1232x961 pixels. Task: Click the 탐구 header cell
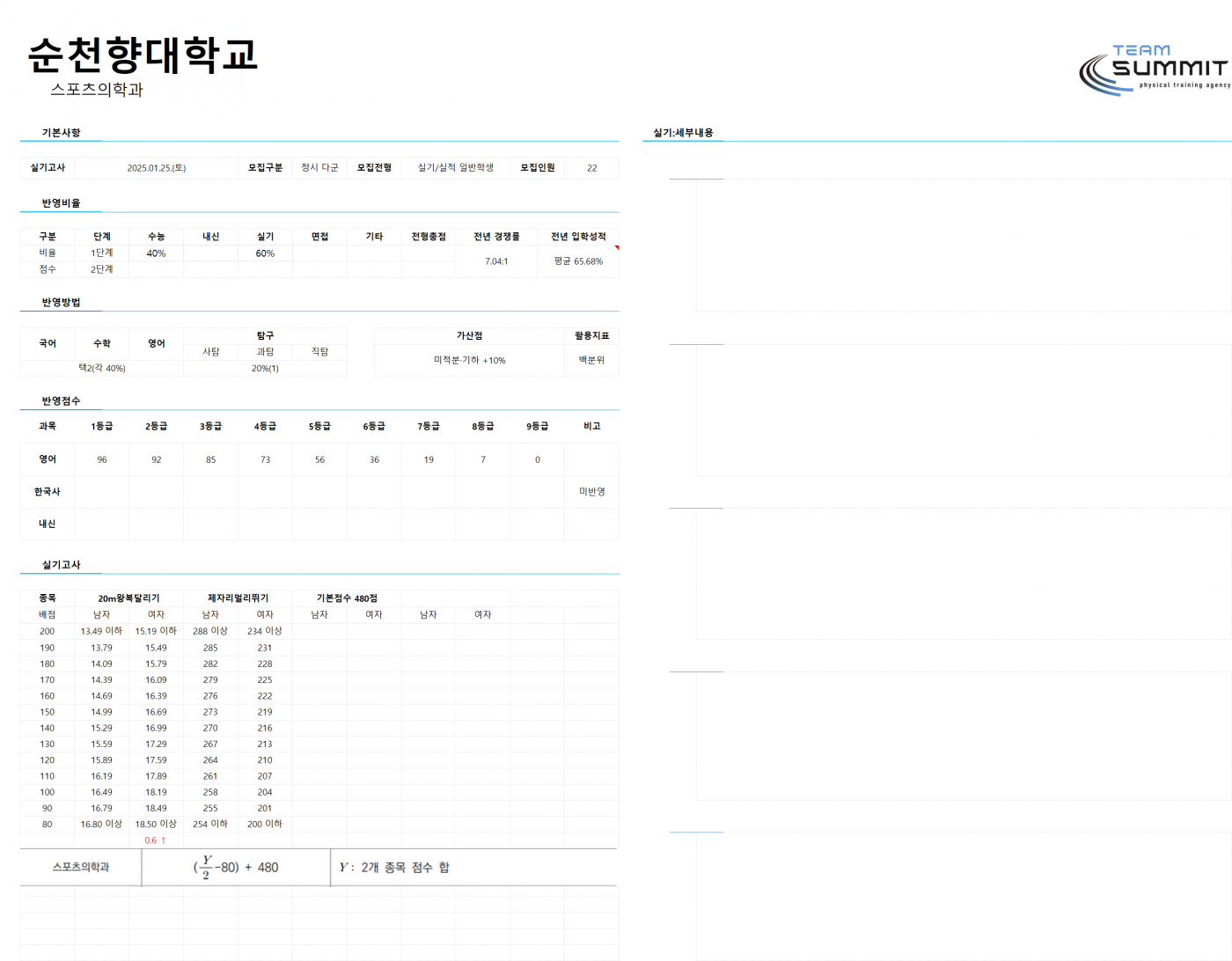click(x=265, y=336)
